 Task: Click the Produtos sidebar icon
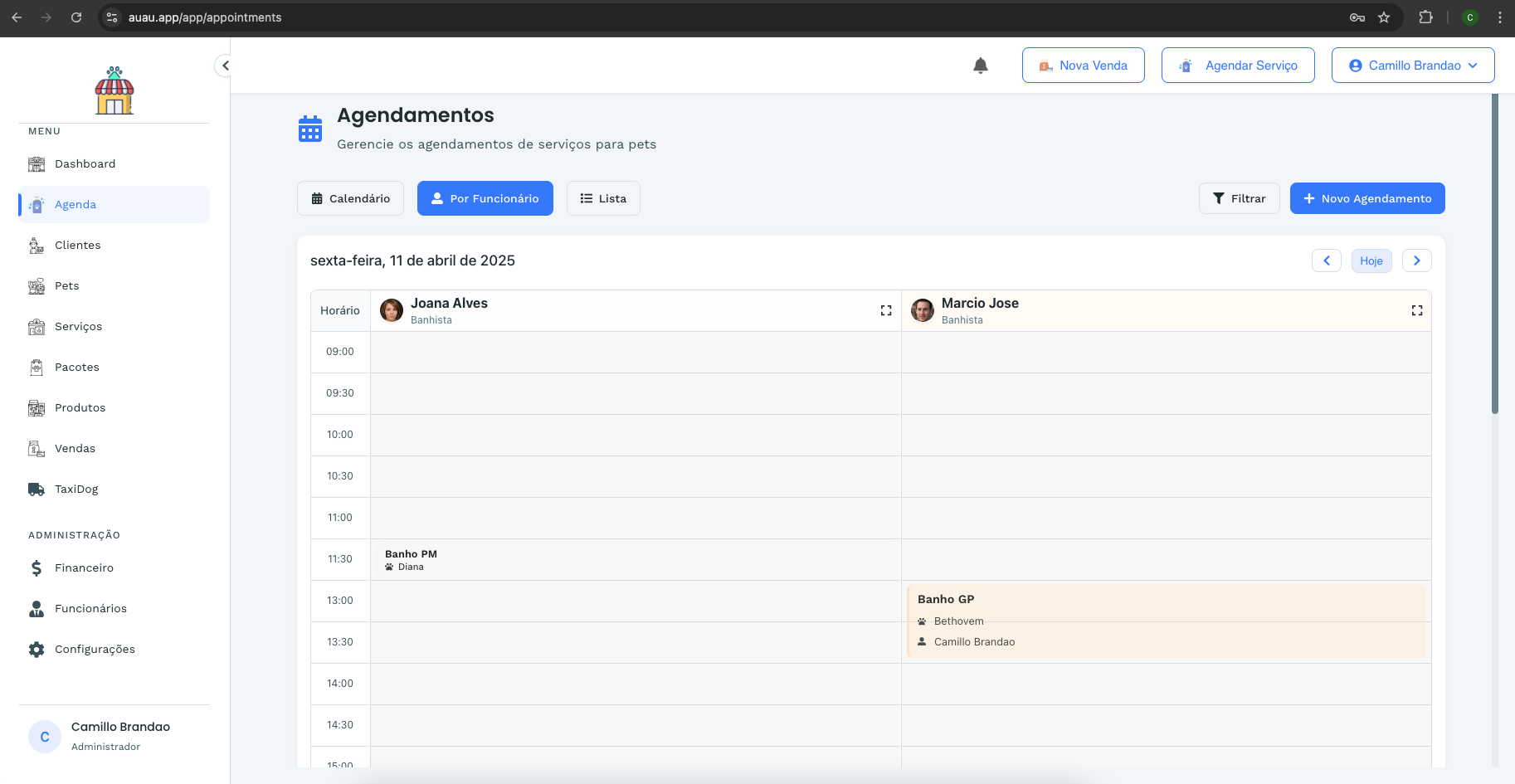pos(37,408)
